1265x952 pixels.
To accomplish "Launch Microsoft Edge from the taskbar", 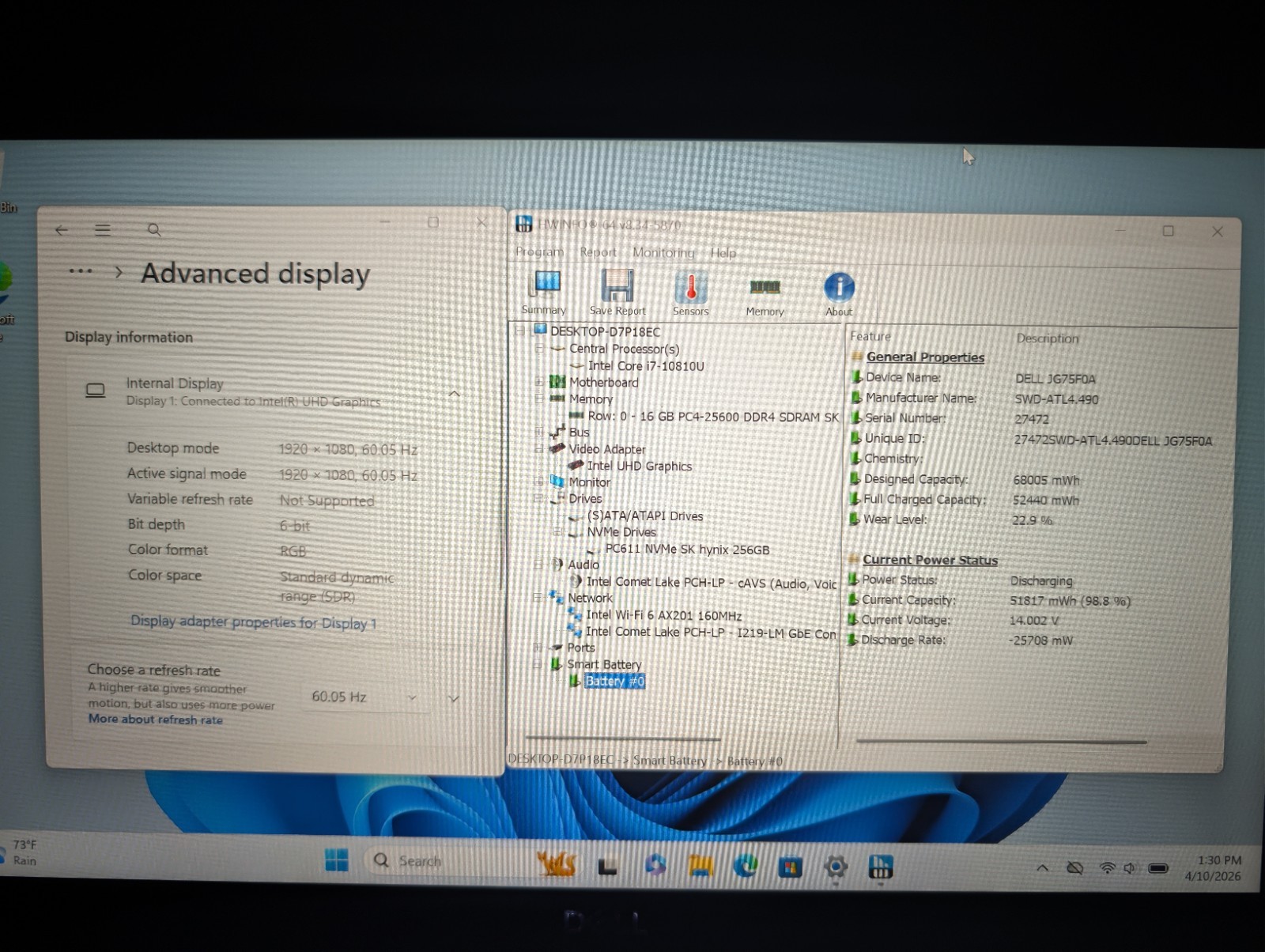I will pos(745,867).
